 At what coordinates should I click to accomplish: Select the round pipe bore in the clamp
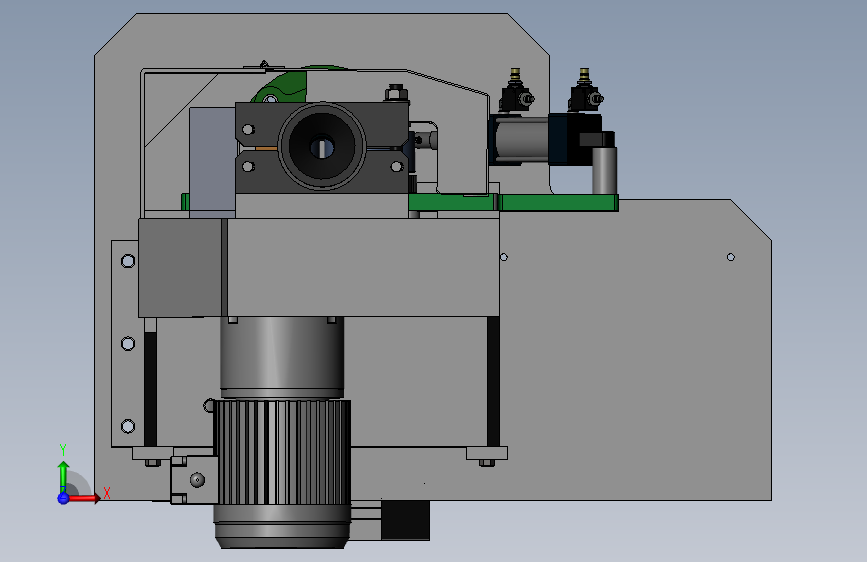coord(322,147)
